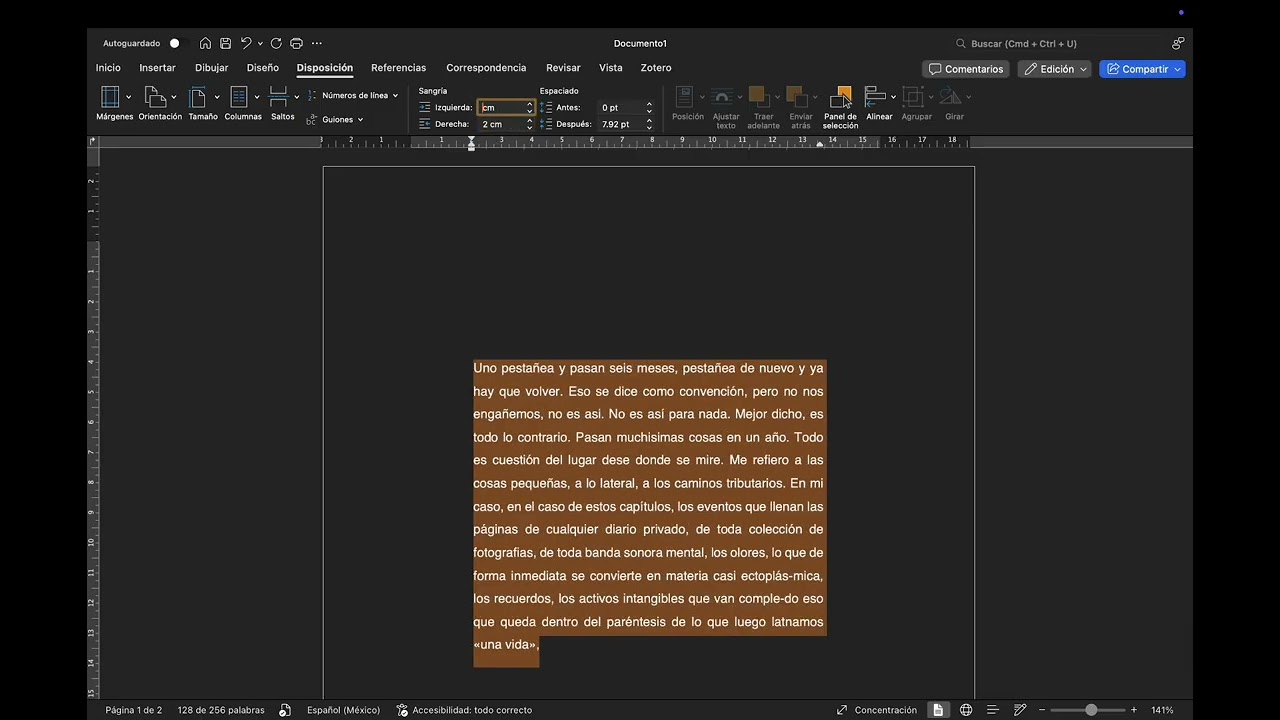Viewport: 1280px width, 720px height.
Task: Open the Columnas layout menu
Action: point(243,104)
